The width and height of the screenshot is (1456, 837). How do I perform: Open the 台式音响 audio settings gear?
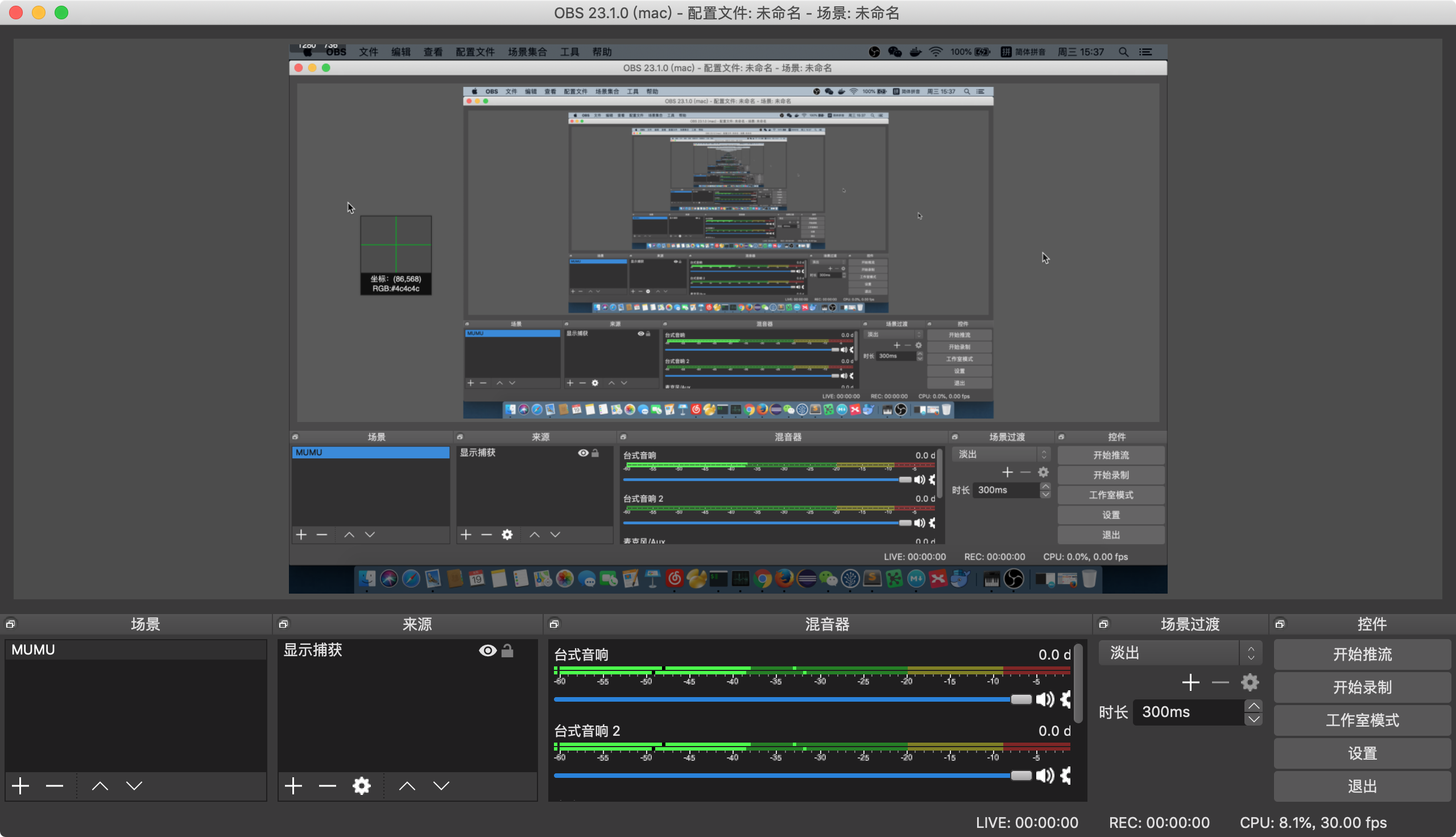tap(1066, 699)
